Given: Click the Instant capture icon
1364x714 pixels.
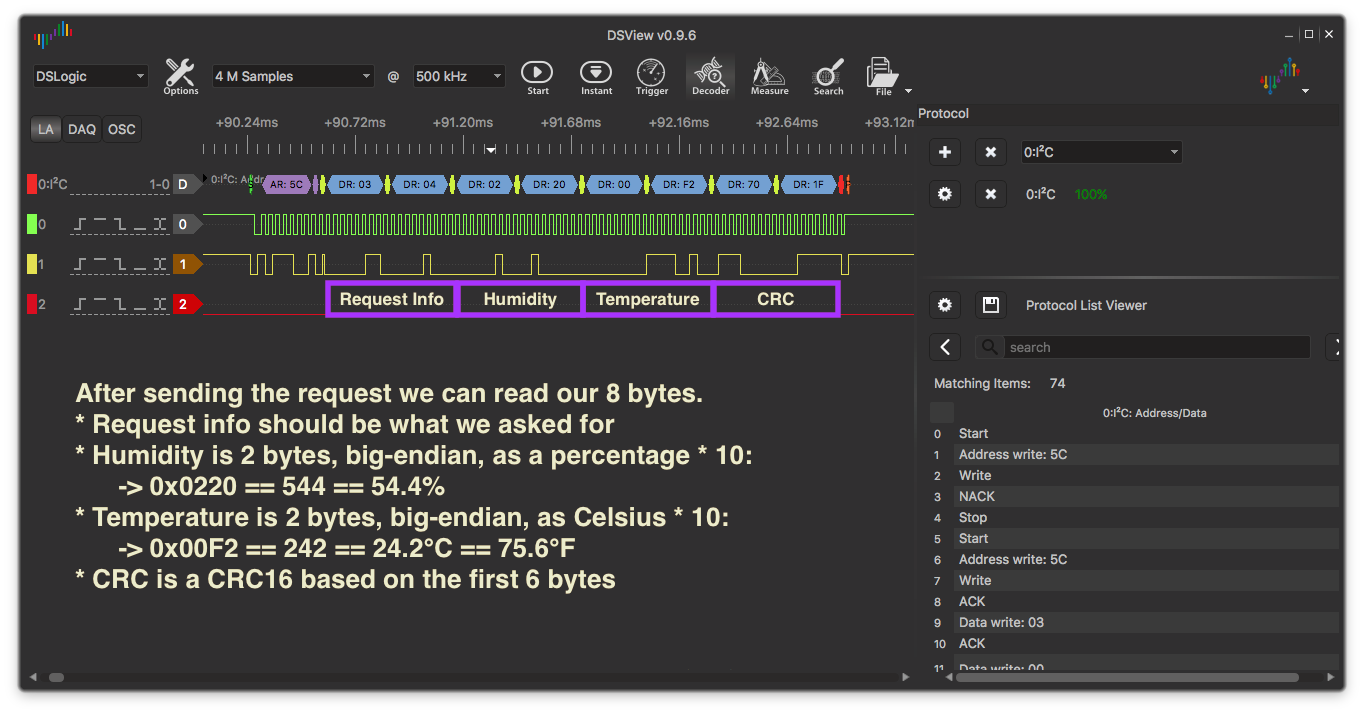Looking at the screenshot, I should click(x=596, y=76).
